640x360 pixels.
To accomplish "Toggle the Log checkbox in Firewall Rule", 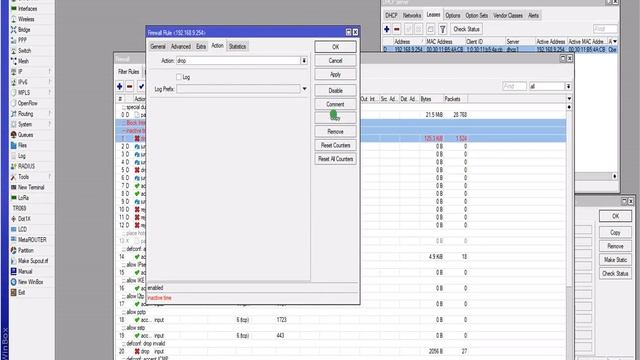I will click(178, 77).
